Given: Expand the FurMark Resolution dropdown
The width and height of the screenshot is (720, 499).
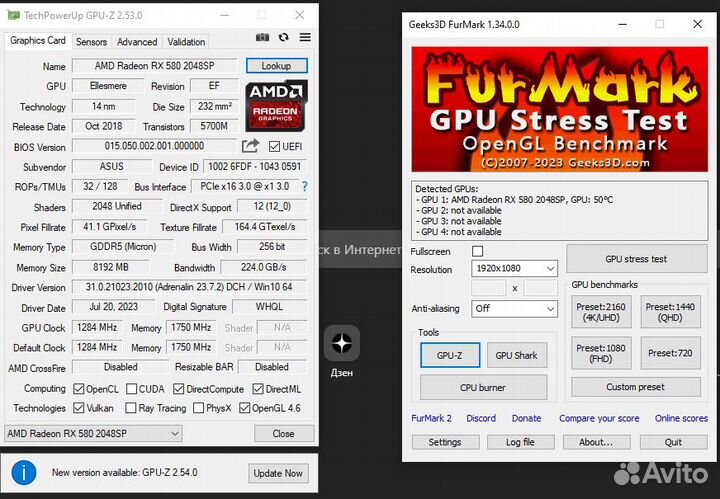Looking at the screenshot, I should tap(514, 269).
